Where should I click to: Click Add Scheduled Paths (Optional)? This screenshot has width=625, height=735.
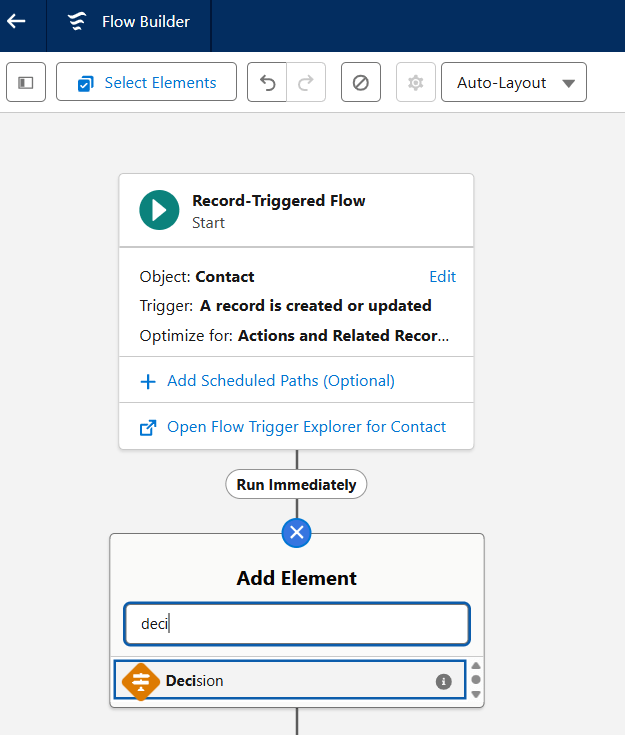click(280, 381)
